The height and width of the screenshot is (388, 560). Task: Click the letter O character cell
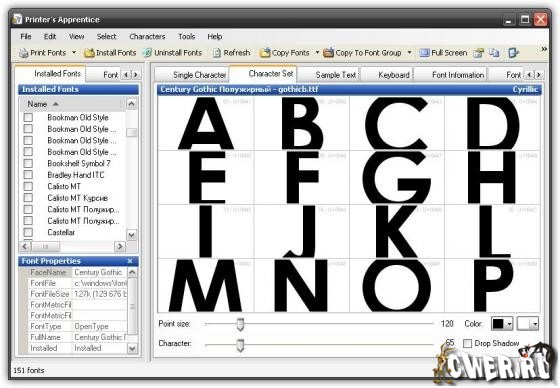397,285
